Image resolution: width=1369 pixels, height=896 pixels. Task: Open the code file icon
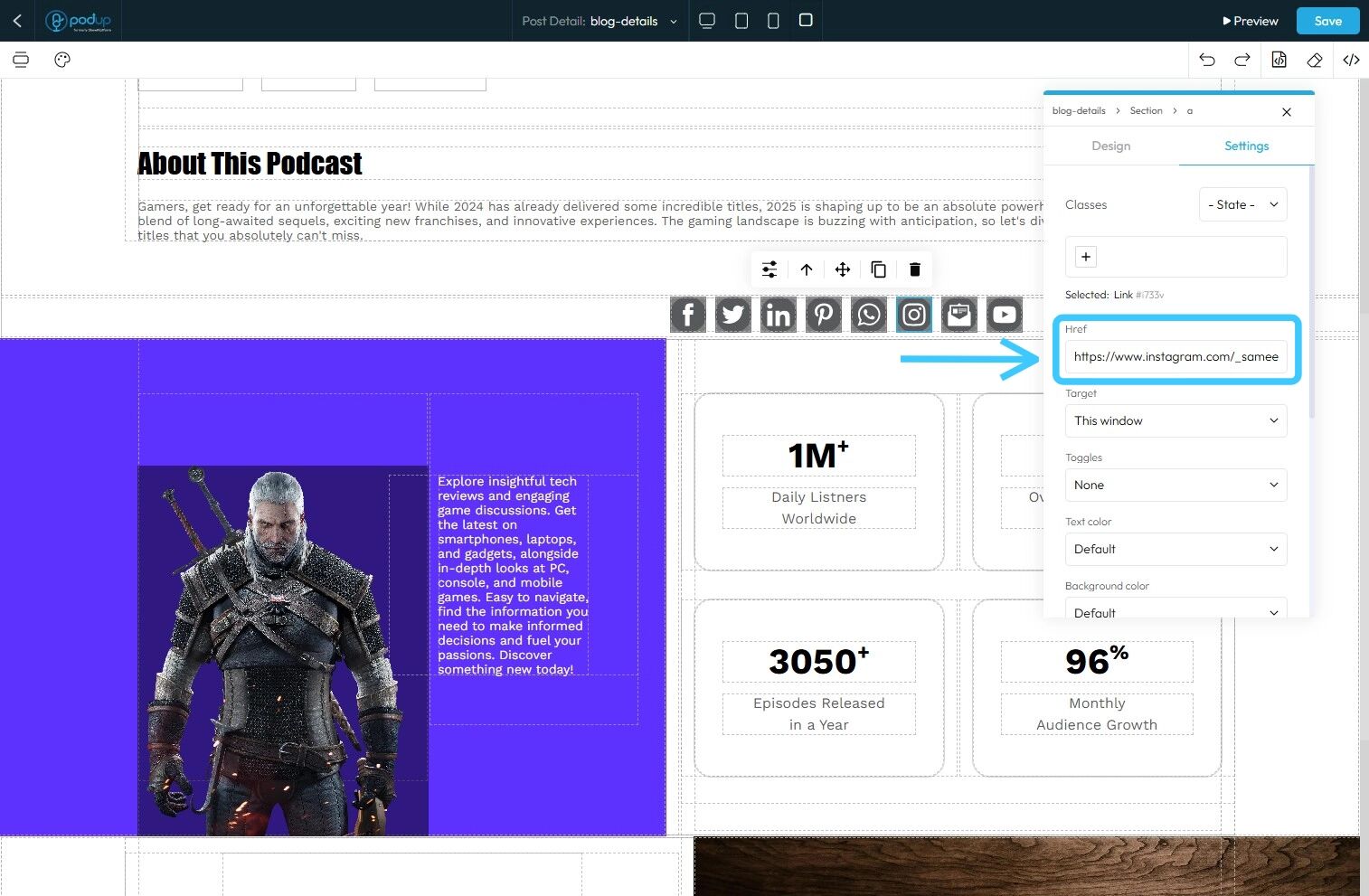coord(1279,60)
